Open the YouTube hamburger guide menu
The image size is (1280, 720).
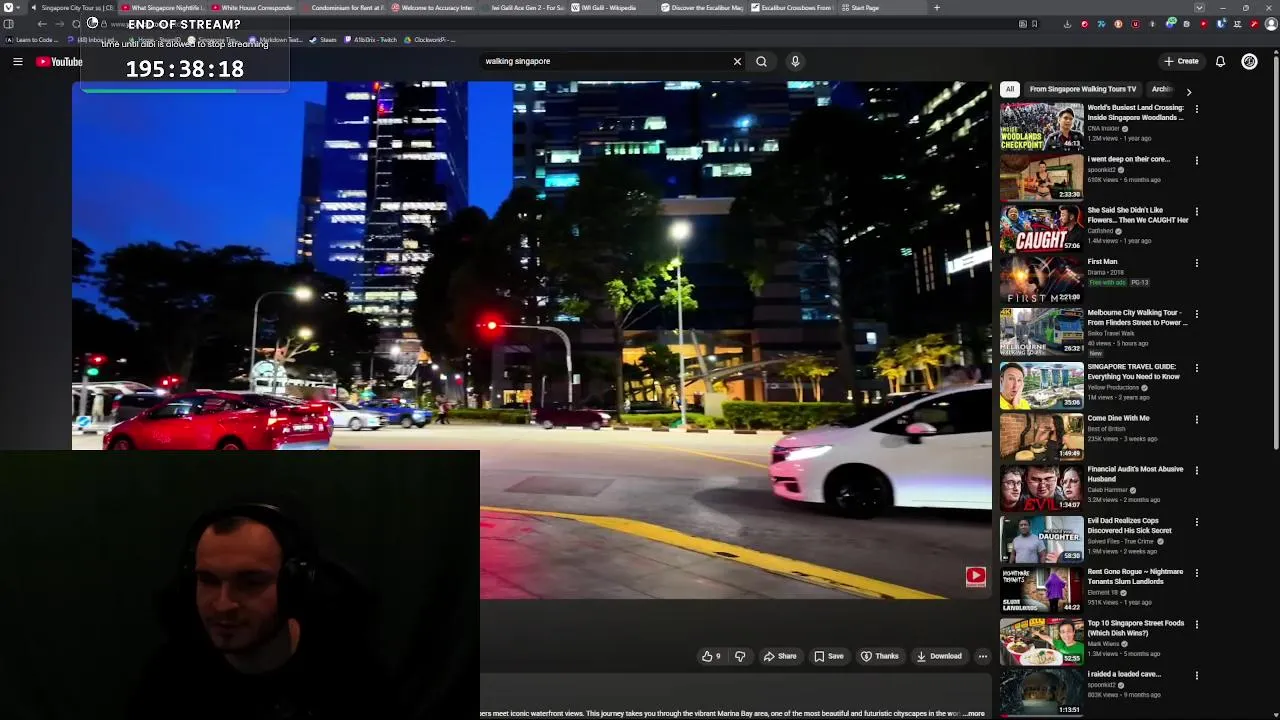click(x=17, y=62)
